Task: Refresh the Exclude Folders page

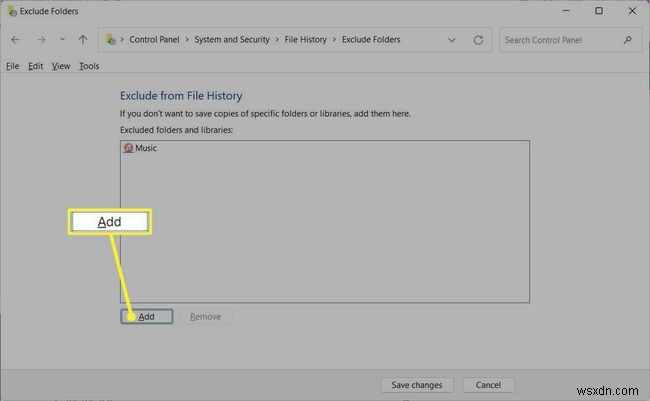Action: click(x=478, y=40)
